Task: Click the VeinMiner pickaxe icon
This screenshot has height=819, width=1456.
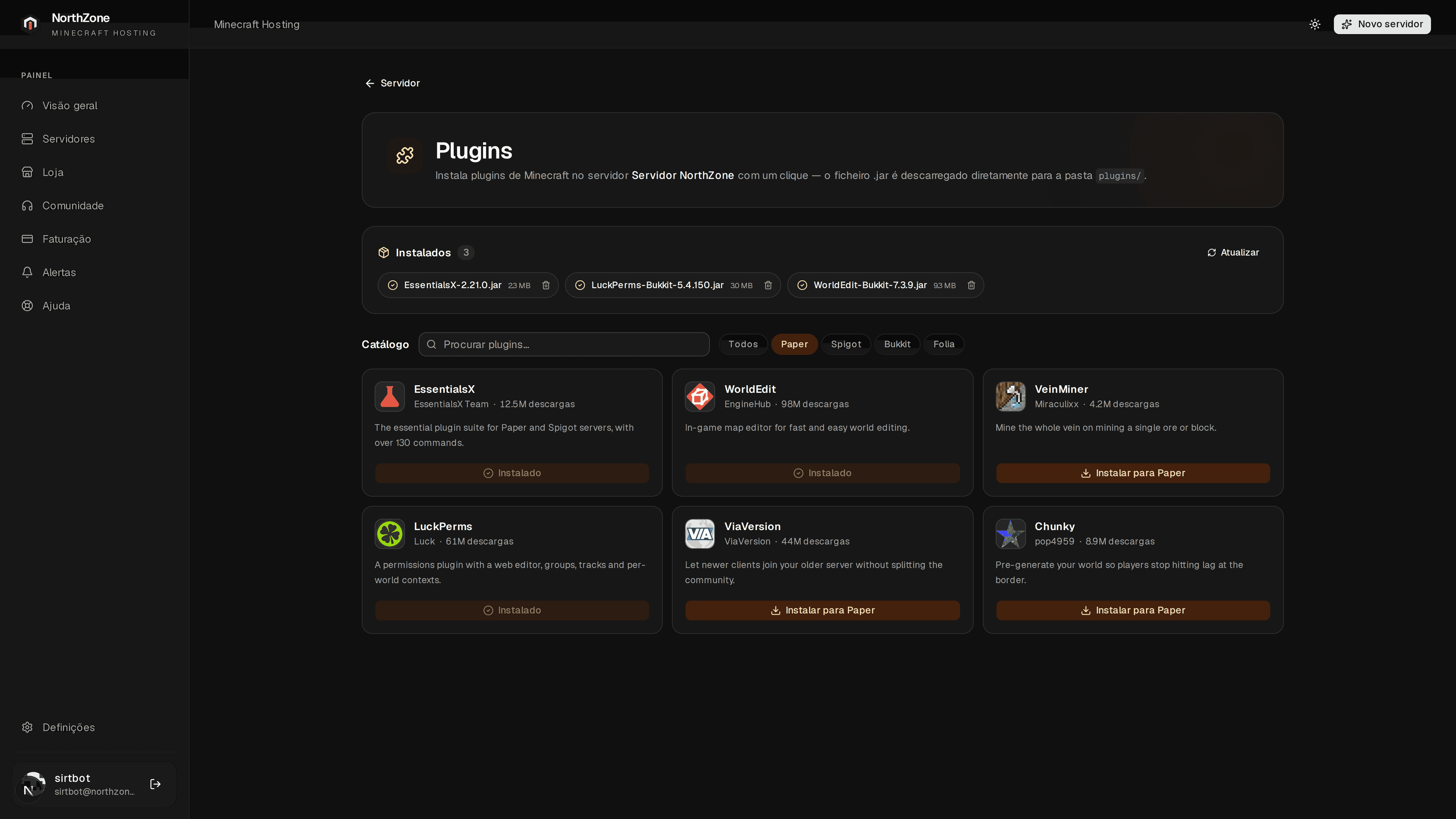Action: 1010,396
